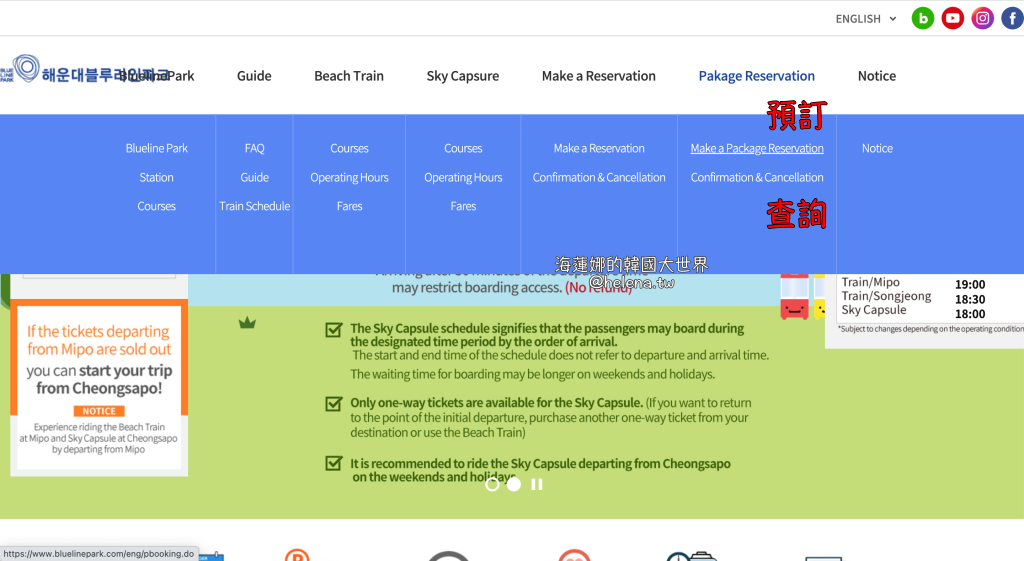Open Station under Blueline Park submenu

click(156, 177)
